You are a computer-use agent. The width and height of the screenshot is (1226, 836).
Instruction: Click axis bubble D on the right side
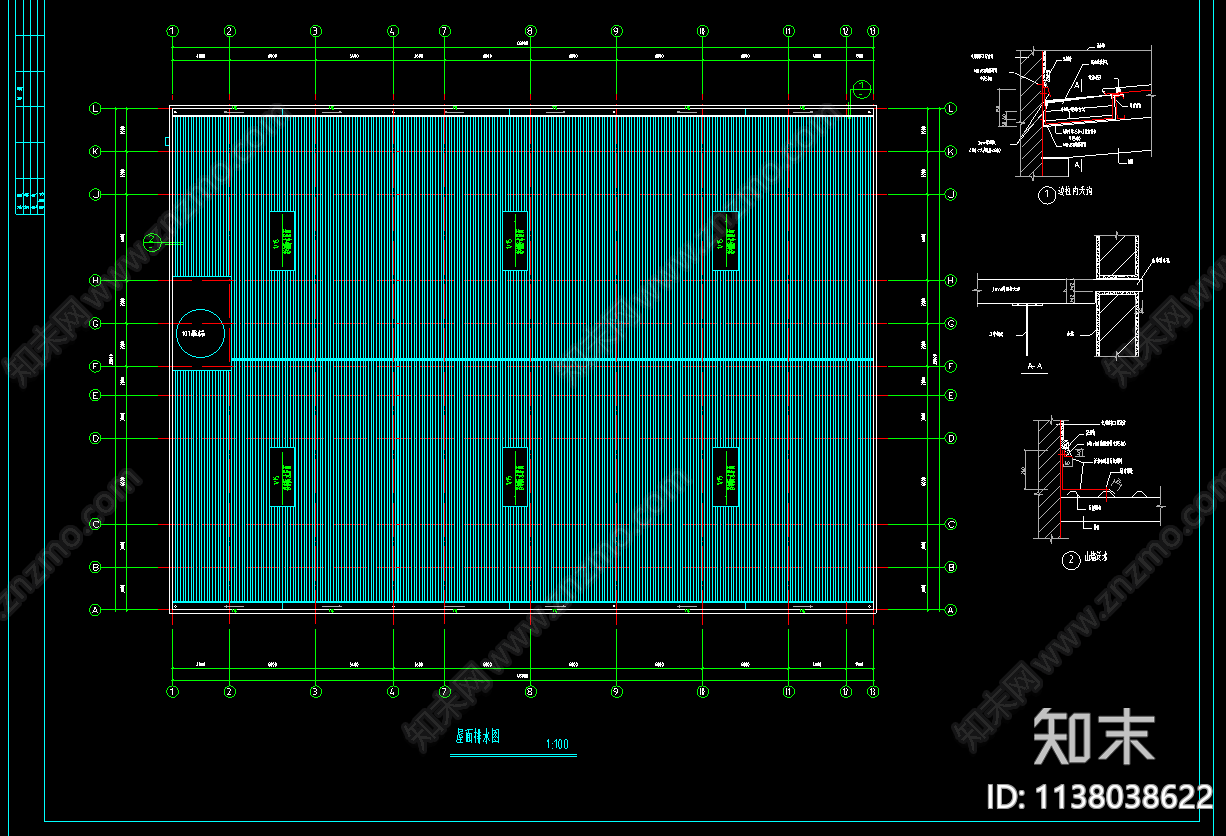point(951,438)
